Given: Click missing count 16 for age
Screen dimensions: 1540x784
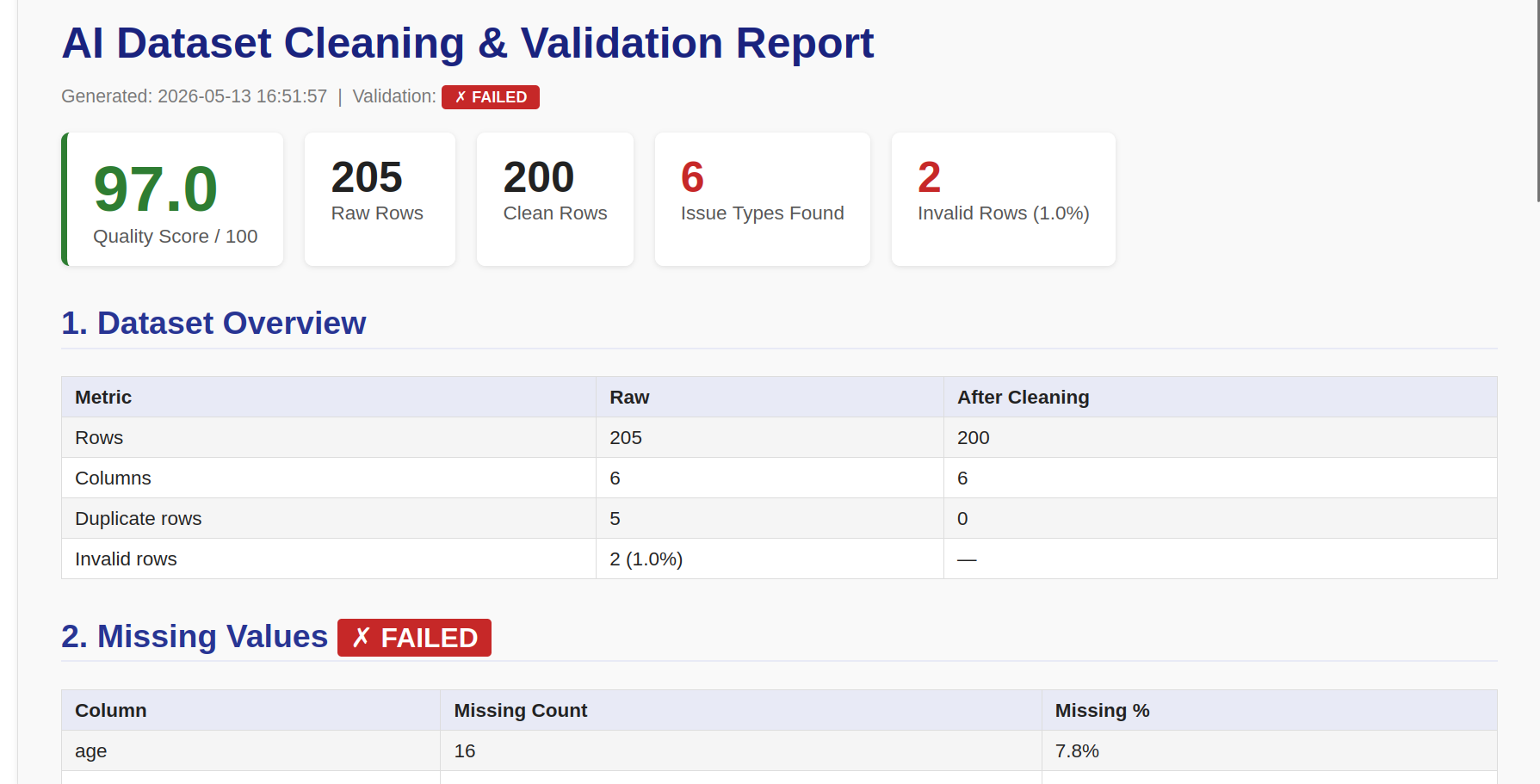Looking at the screenshot, I should (x=741, y=750).
